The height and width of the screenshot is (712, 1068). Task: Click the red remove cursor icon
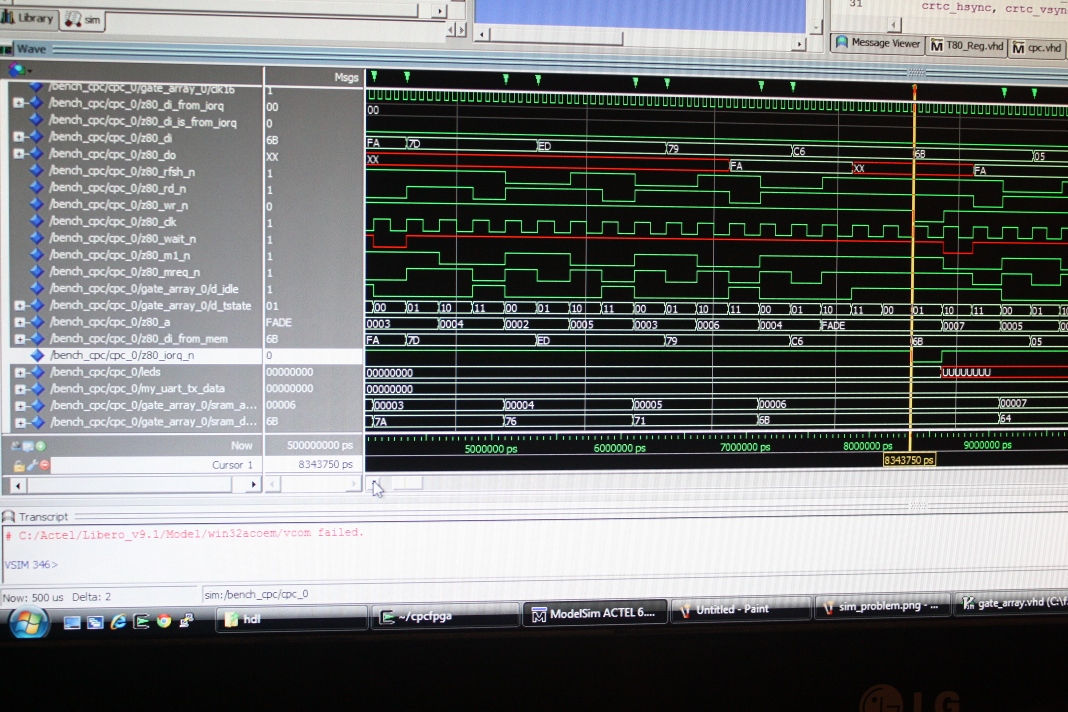click(x=44, y=465)
